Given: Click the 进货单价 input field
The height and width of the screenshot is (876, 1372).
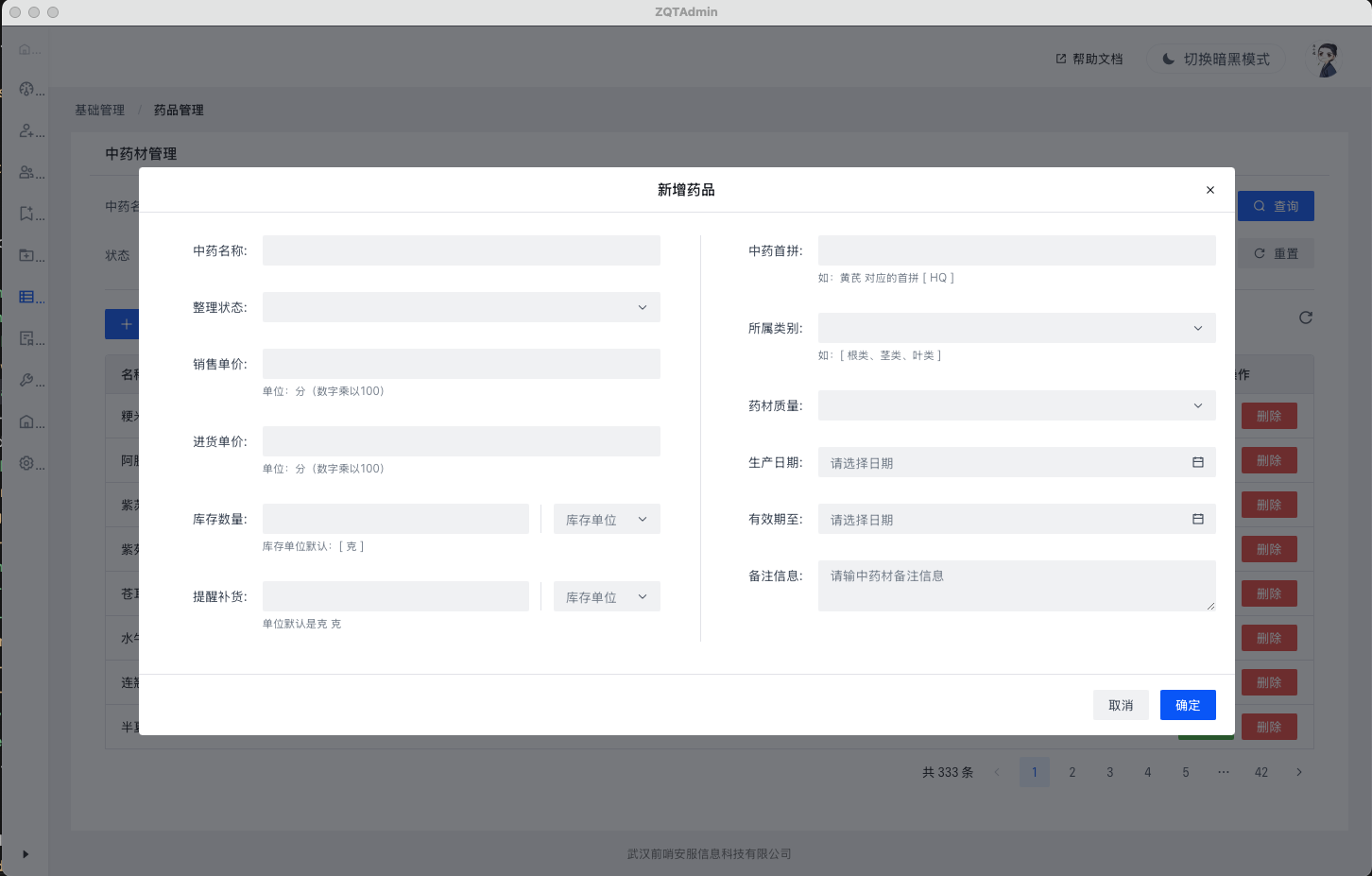Looking at the screenshot, I should [461, 441].
